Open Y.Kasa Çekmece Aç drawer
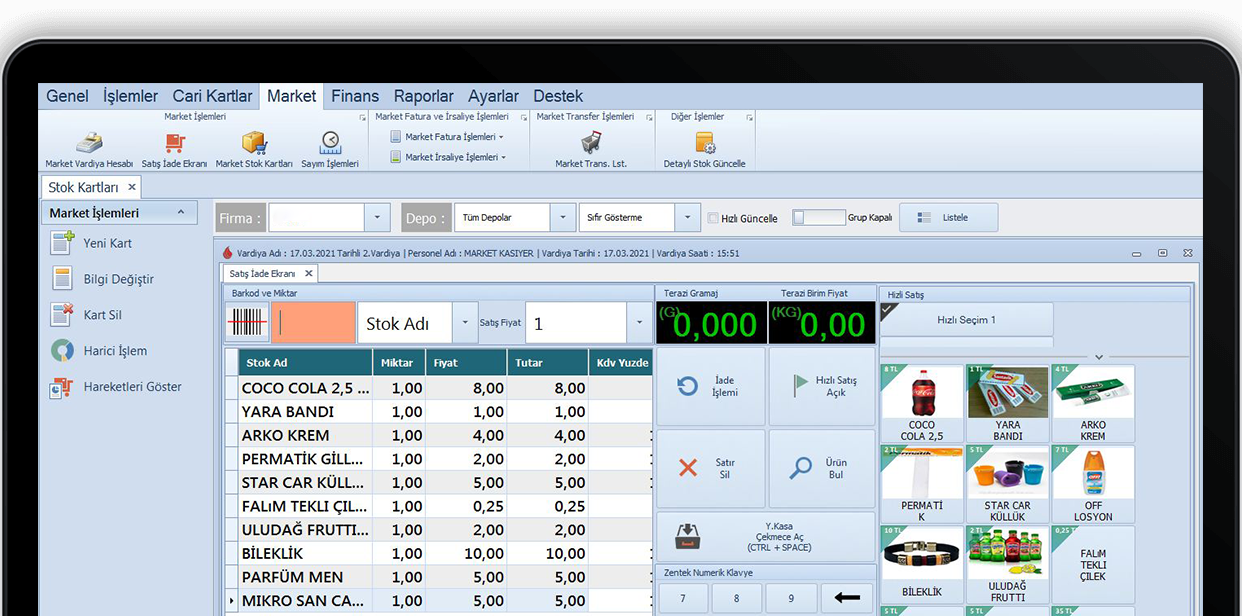The image size is (1242, 616). click(x=766, y=537)
